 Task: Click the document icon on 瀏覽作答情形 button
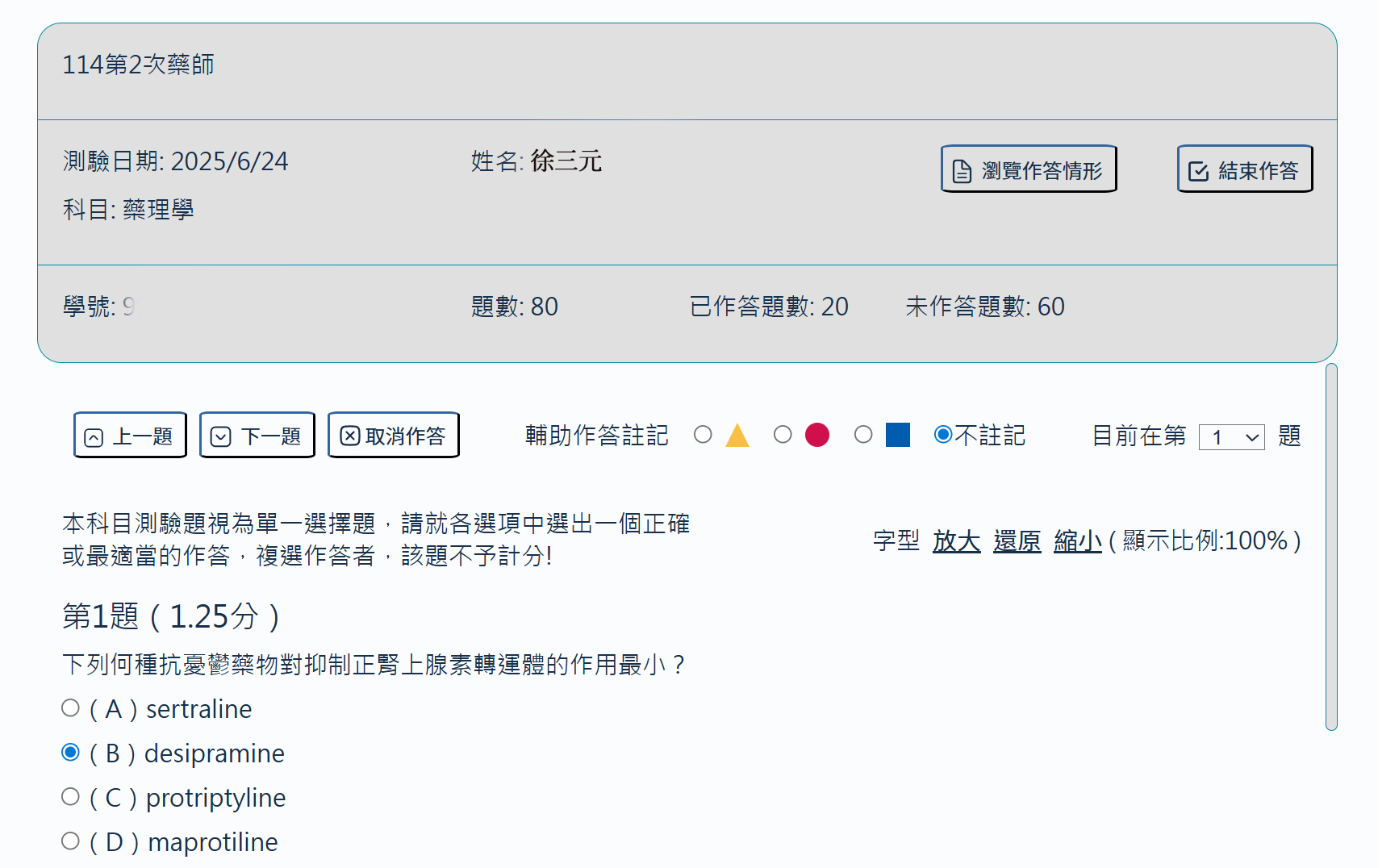(x=962, y=171)
